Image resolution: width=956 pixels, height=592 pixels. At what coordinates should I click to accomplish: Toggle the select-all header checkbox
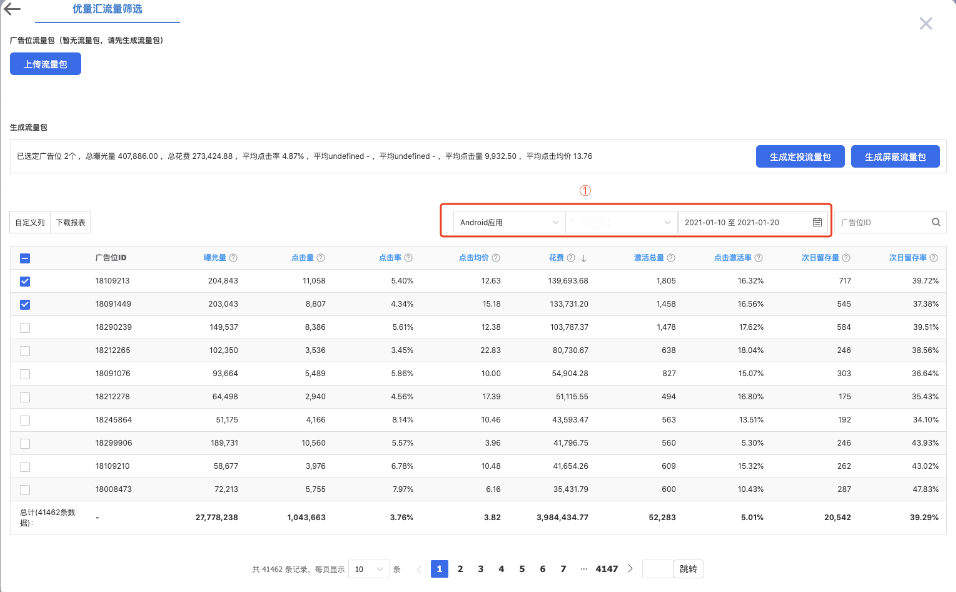click(25, 258)
